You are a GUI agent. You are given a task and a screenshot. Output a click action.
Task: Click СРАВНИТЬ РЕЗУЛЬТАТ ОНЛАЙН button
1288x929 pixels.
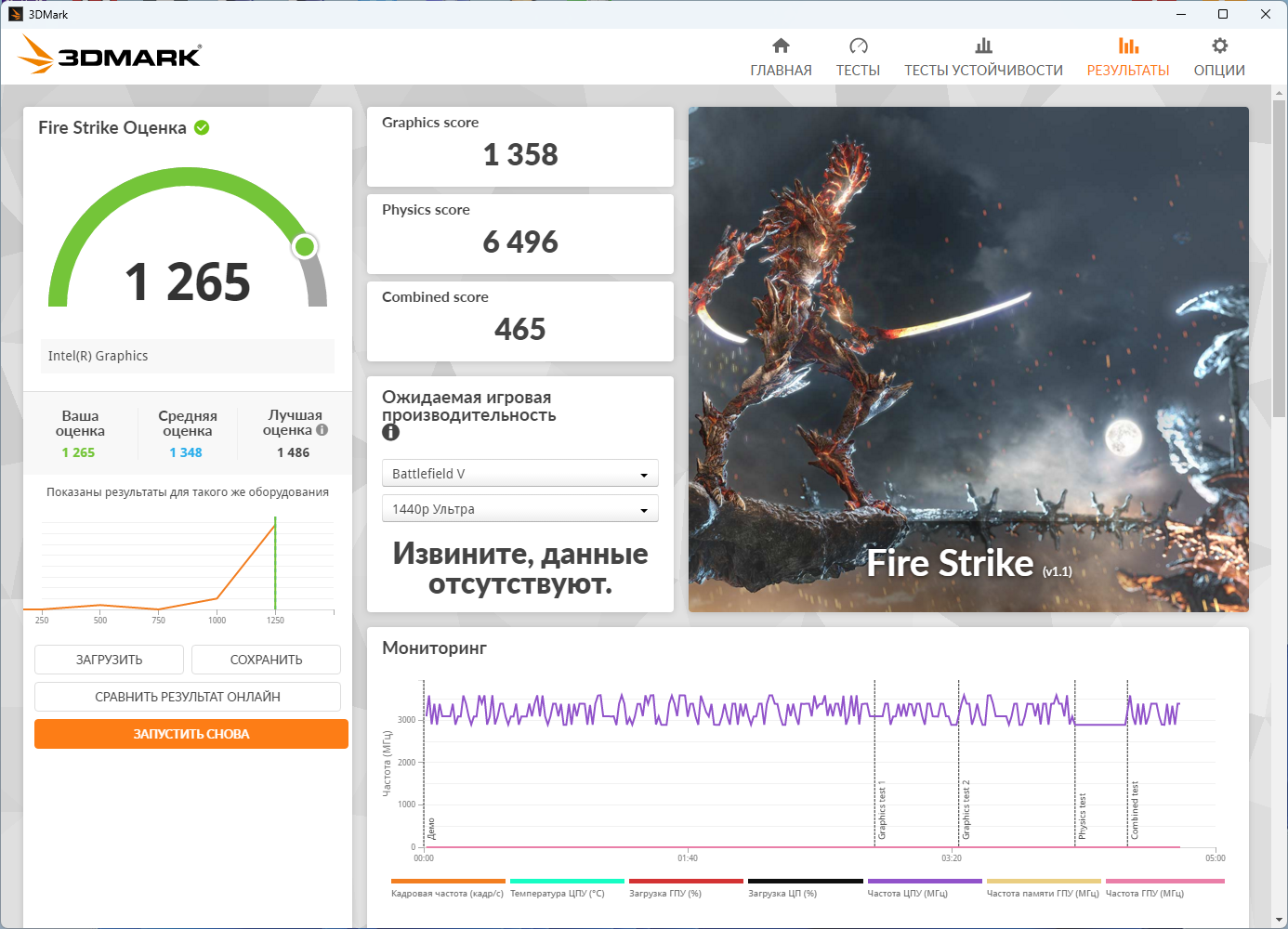click(x=188, y=697)
